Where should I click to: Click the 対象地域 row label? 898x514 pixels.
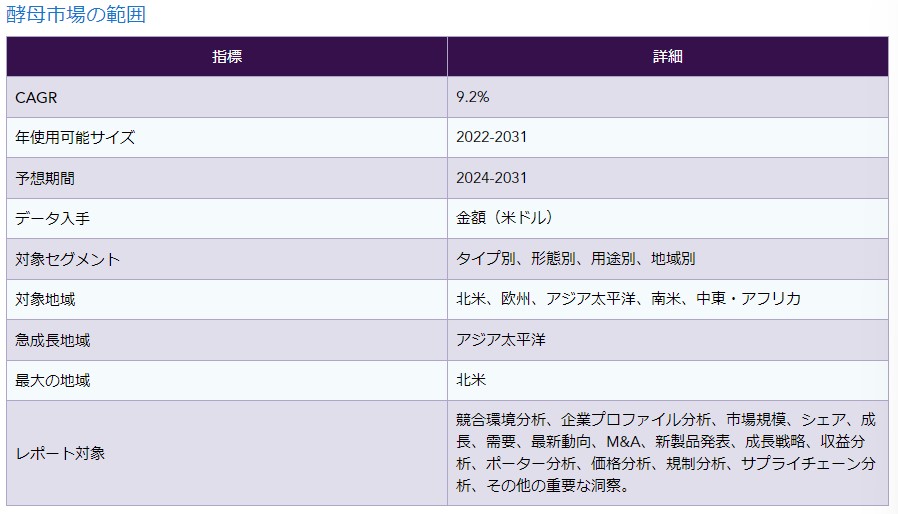(x=45, y=299)
